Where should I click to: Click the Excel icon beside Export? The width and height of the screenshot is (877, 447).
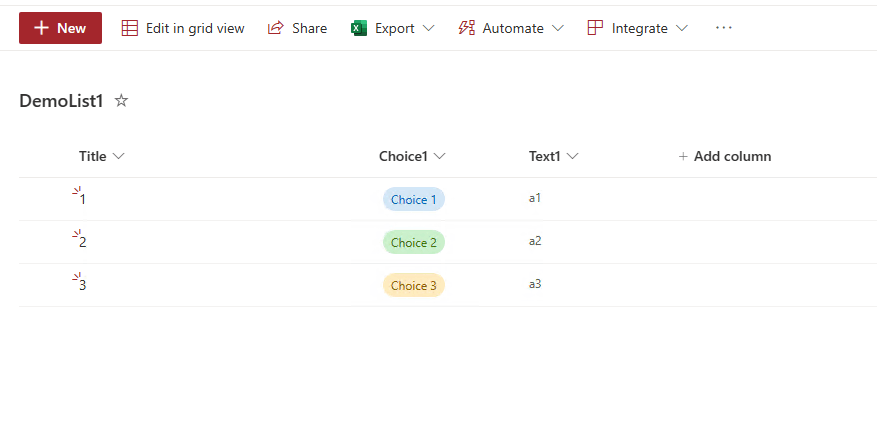pos(360,28)
